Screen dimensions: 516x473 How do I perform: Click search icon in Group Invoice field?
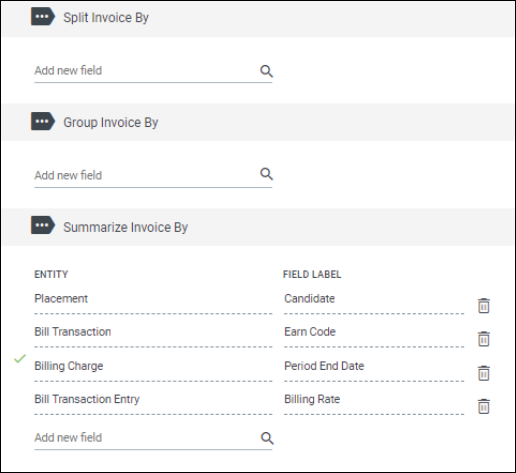click(266, 174)
